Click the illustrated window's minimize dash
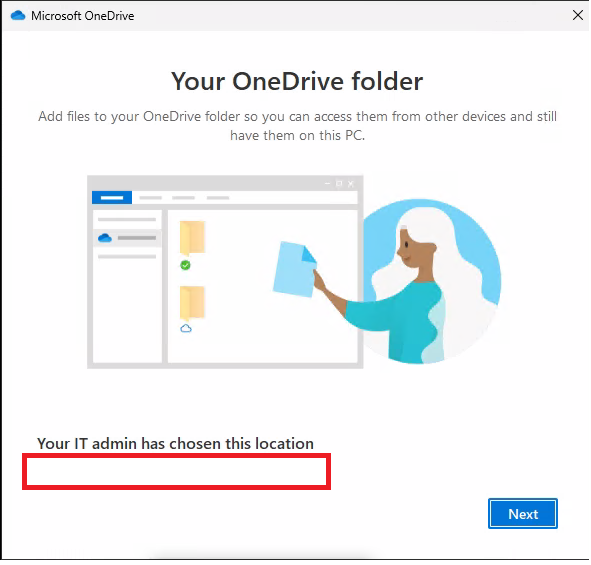The width and height of the screenshot is (591, 565). [327, 184]
